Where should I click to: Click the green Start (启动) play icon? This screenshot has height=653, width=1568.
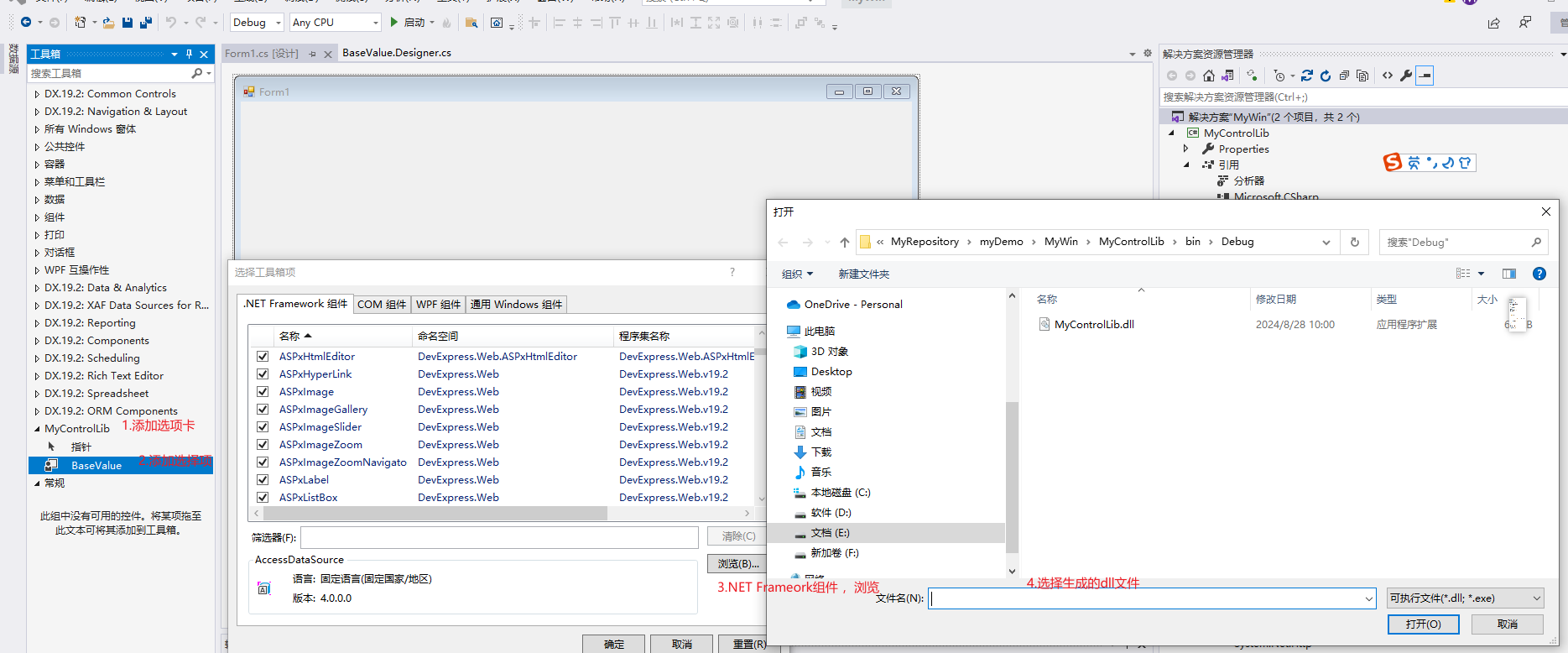pyautogui.click(x=394, y=23)
